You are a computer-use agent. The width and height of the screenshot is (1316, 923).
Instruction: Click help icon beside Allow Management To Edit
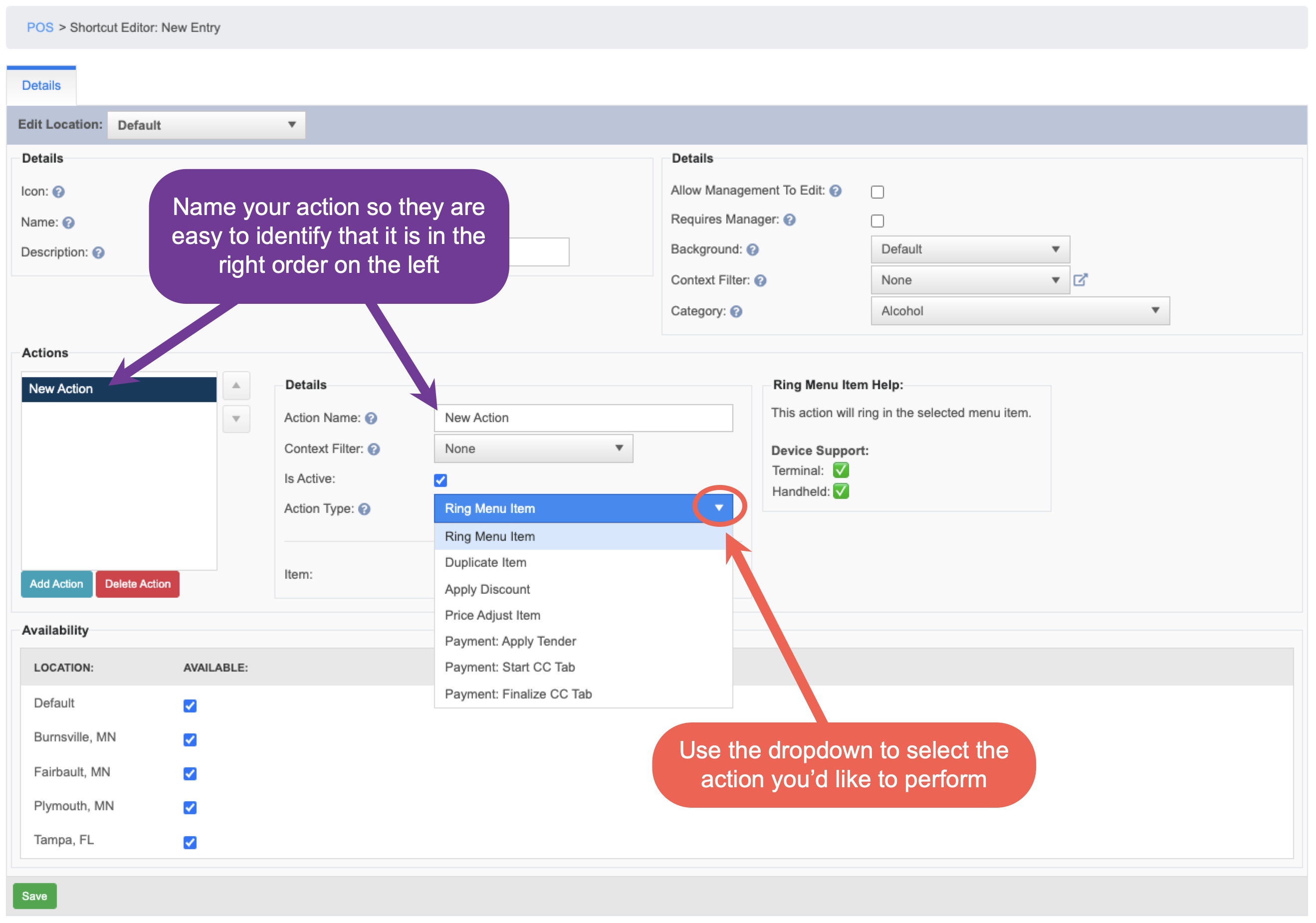tap(836, 191)
